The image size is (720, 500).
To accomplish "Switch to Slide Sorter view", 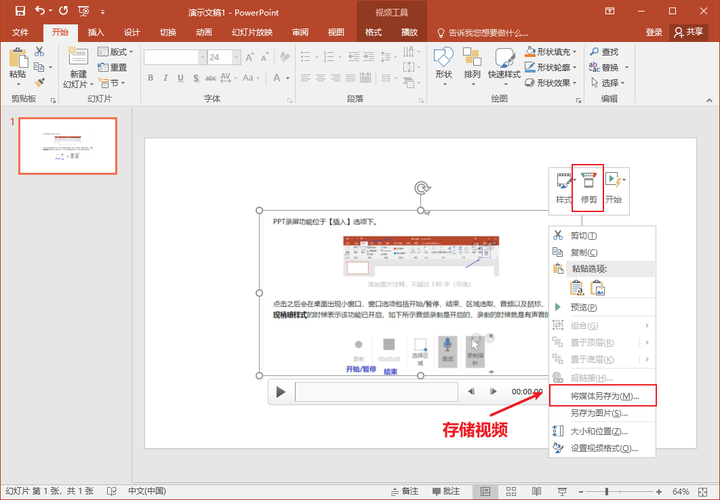I will (x=511, y=491).
